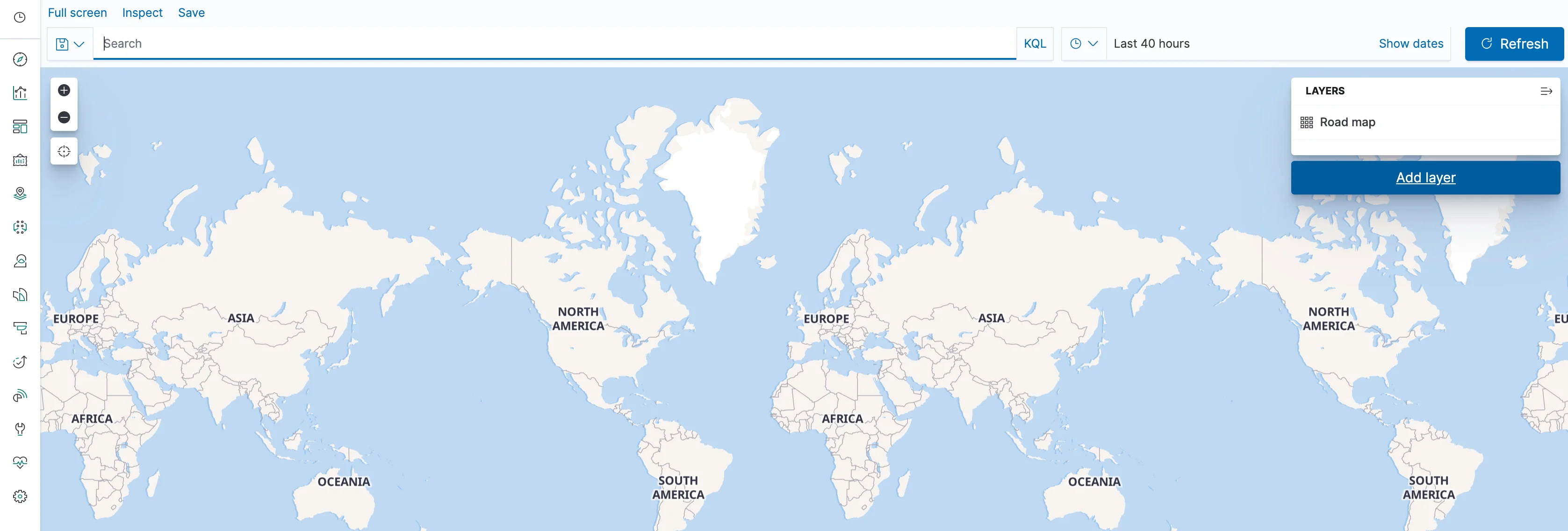Open the Dashboard icon in the sidebar
The height and width of the screenshot is (531, 1568).
pos(20,126)
